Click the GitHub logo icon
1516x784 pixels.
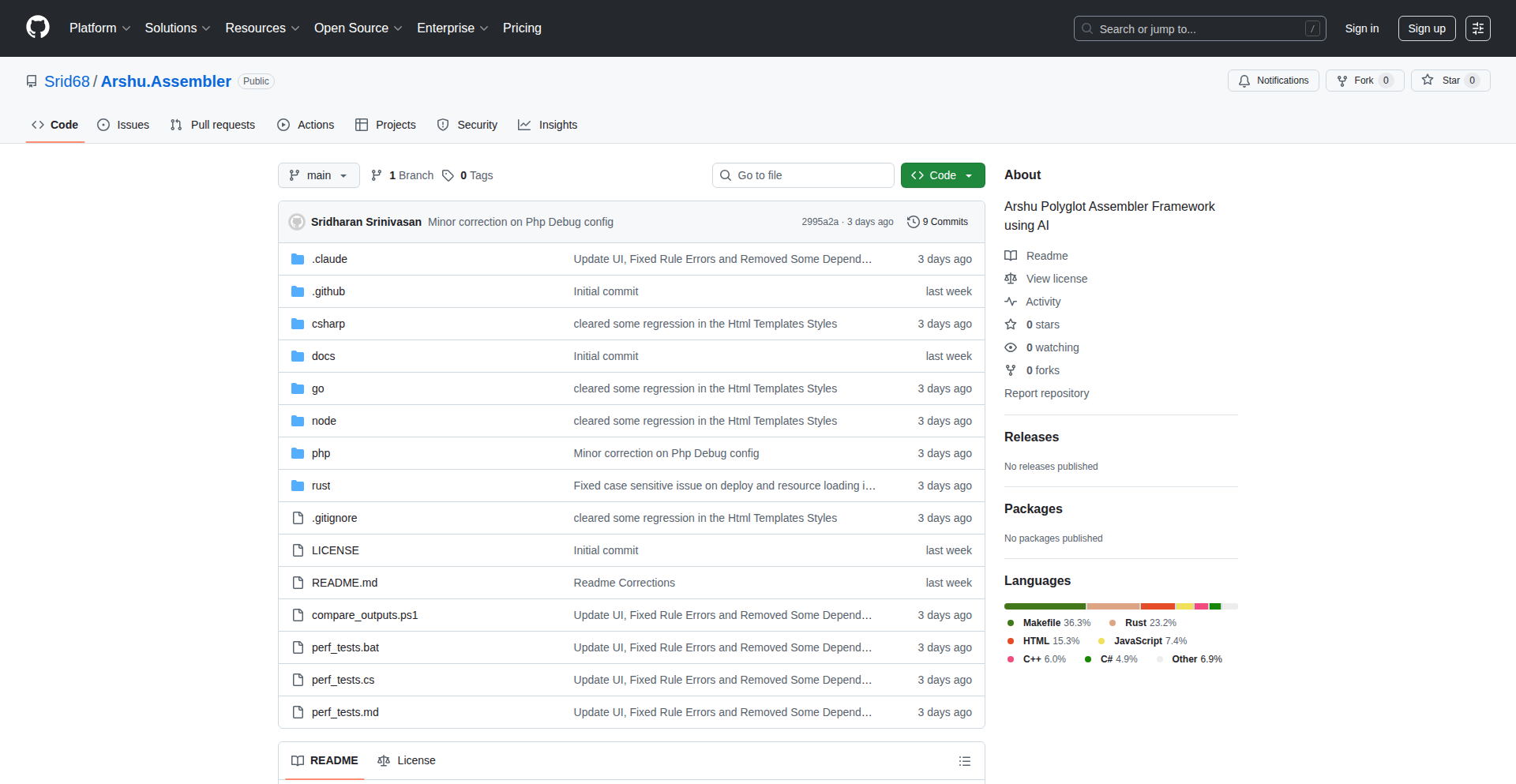click(38, 28)
